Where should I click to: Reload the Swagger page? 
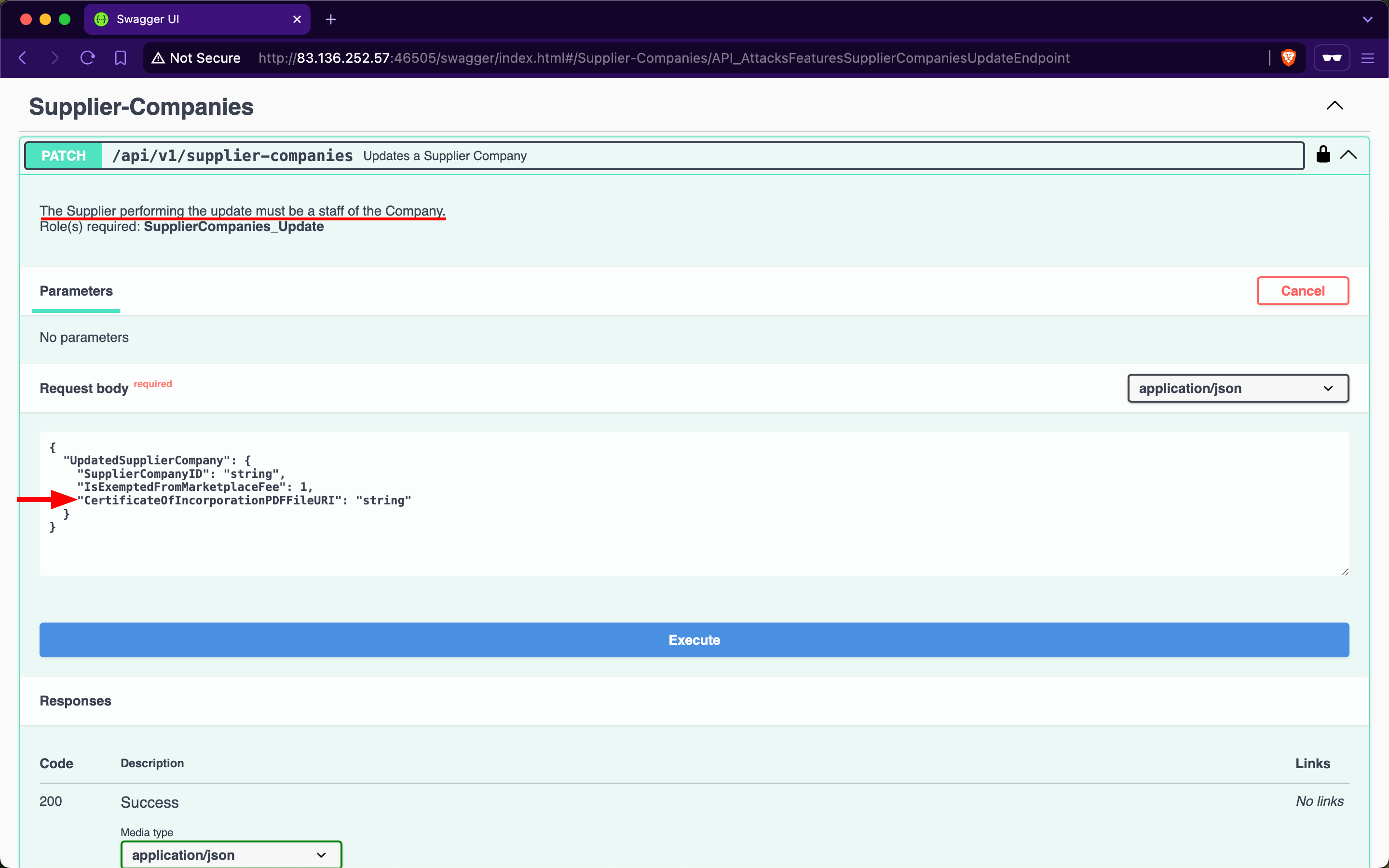[x=87, y=58]
